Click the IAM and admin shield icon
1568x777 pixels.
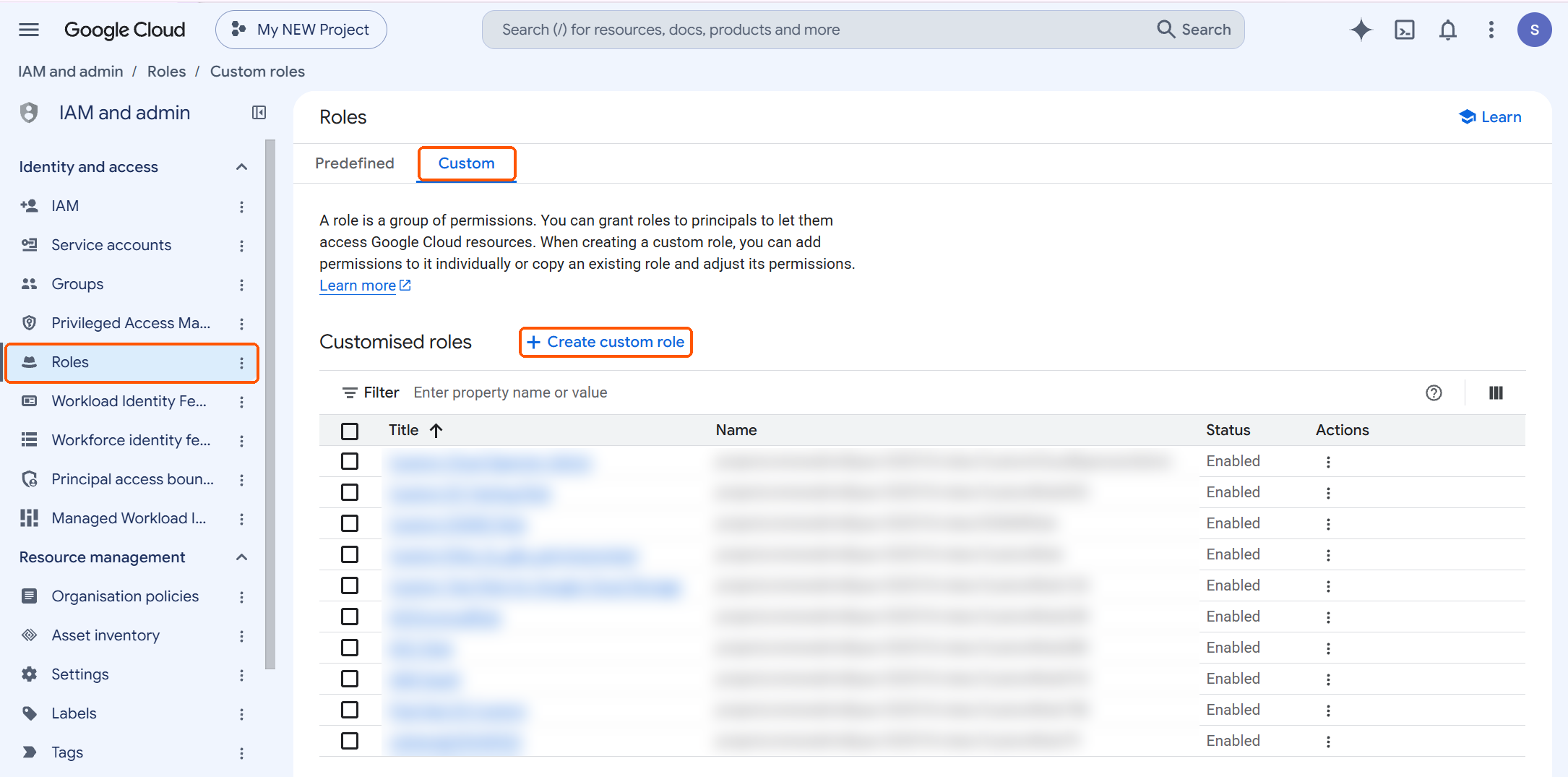(x=29, y=113)
